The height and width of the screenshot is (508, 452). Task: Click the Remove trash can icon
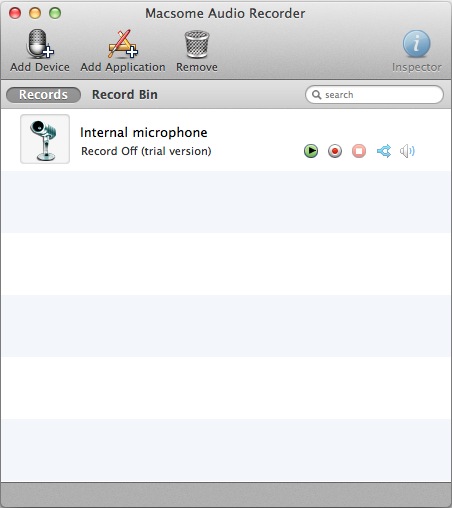pyautogui.click(x=197, y=44)
